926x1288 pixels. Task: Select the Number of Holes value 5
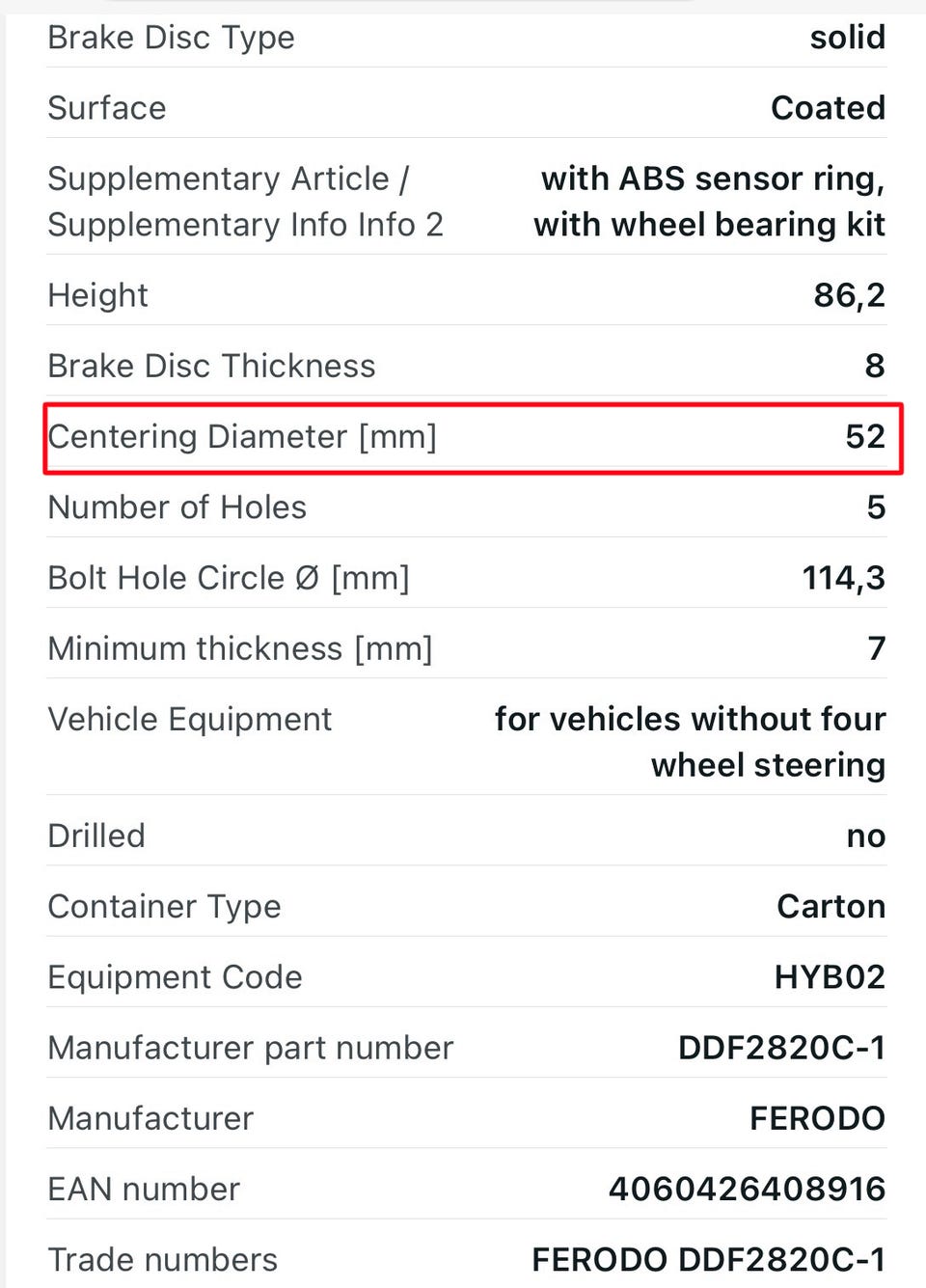876,507
